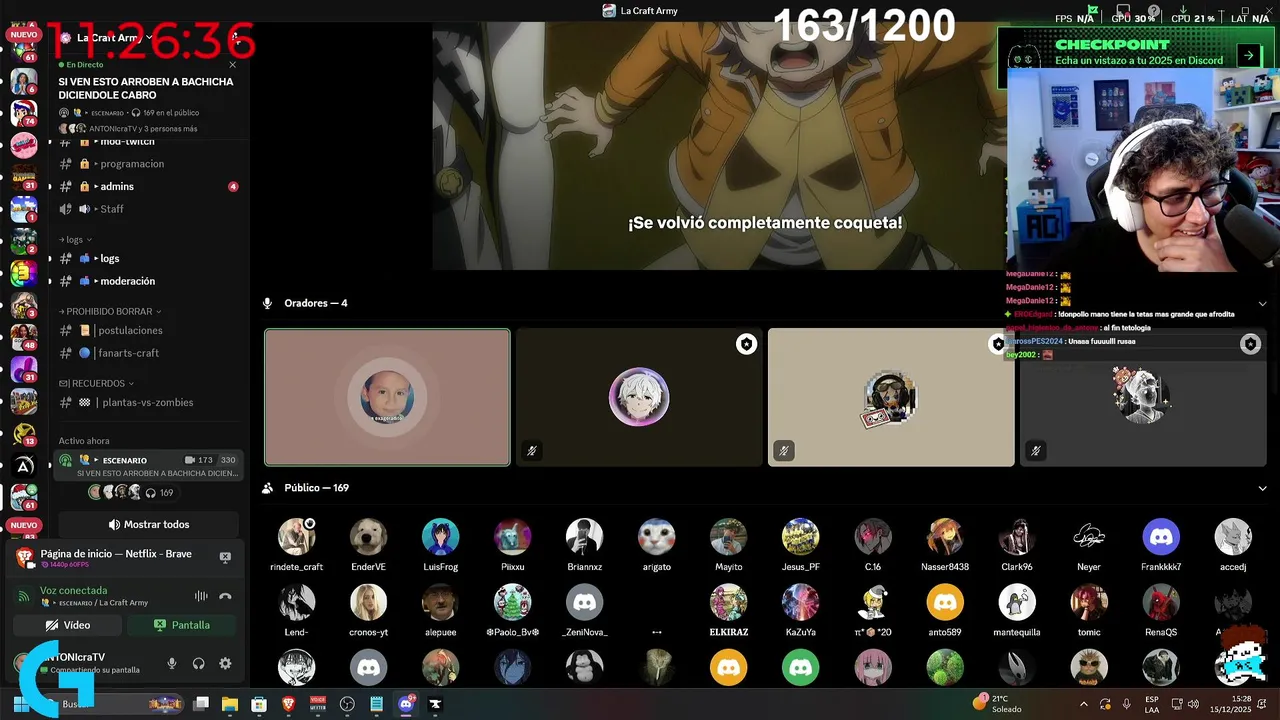Select the beige speaker tile with the glasses avatar
The height and width of the screenshot is (720, 1280).
click(x=891, y=397)
